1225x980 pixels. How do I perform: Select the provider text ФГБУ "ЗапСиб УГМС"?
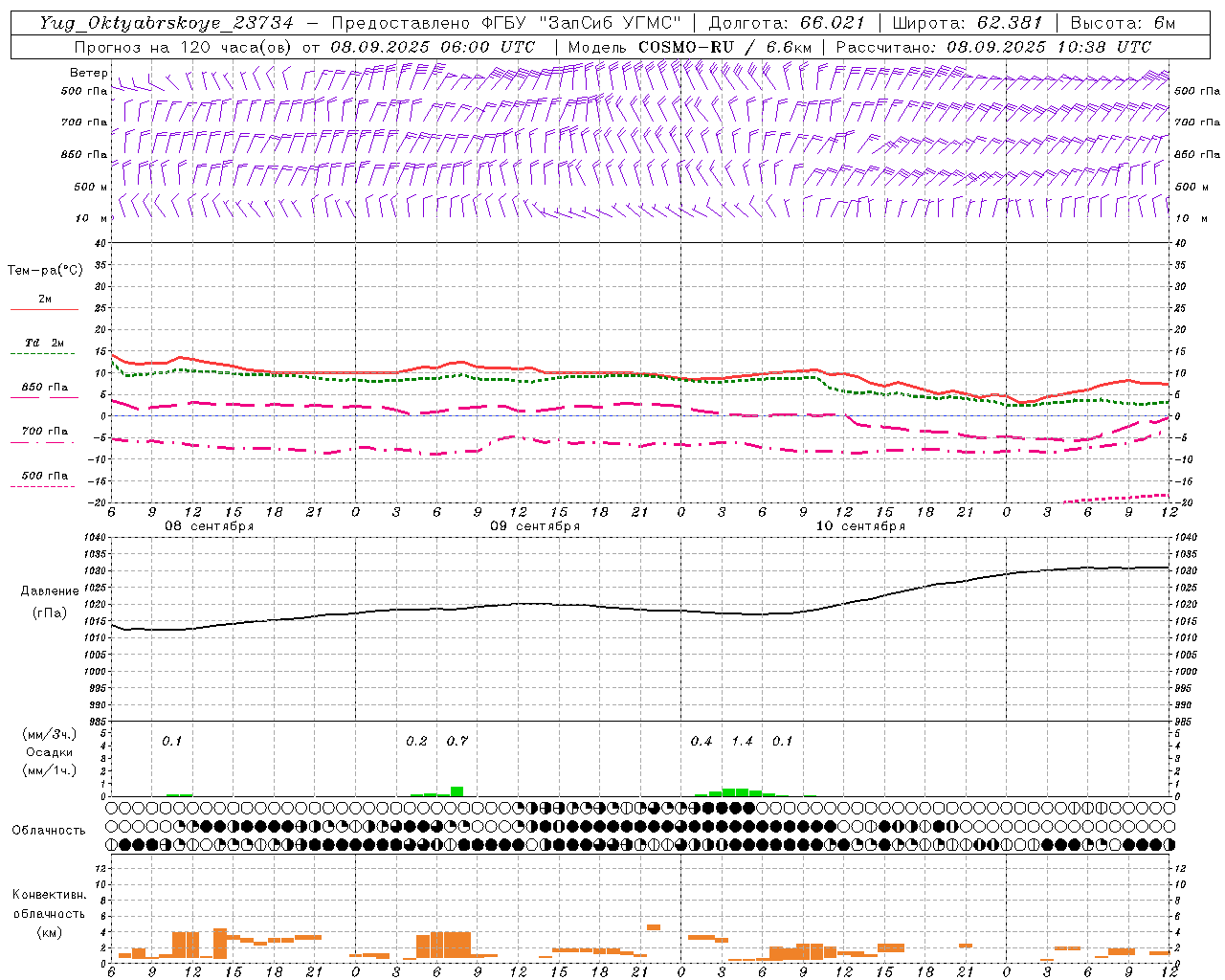tap(584, 23)
